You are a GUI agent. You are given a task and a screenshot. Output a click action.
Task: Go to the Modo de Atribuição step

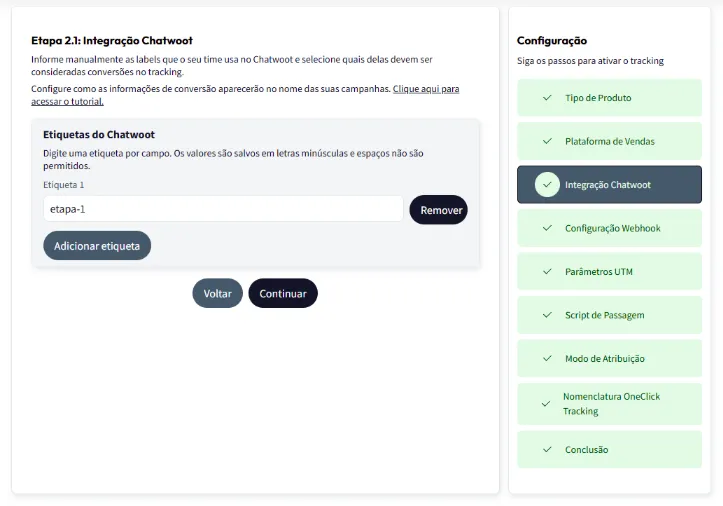(x=609, y=358)
